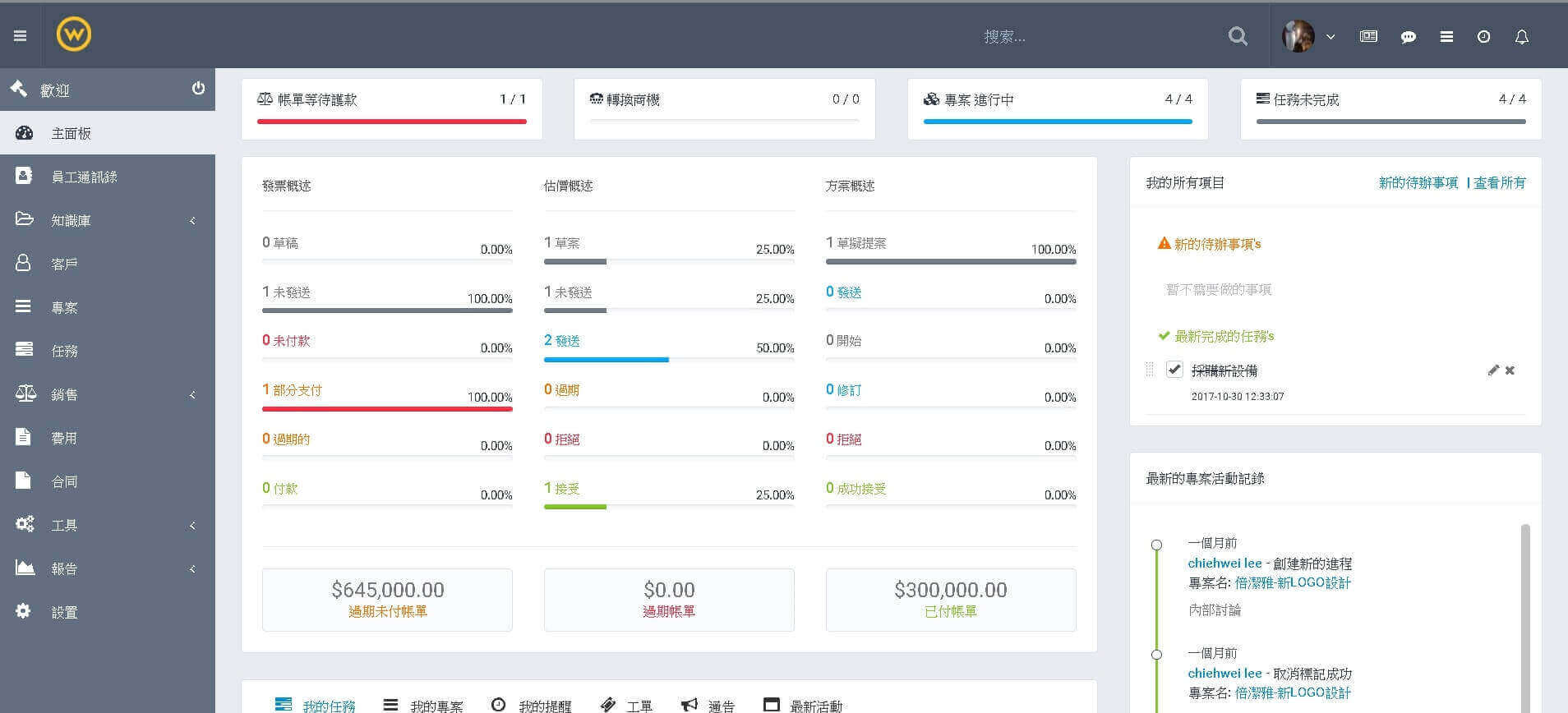Click the 帳單等待護款 red progress bar
Image resolution: width=1568 pixels, height=713 pixels.
click(x=391, y=122)
